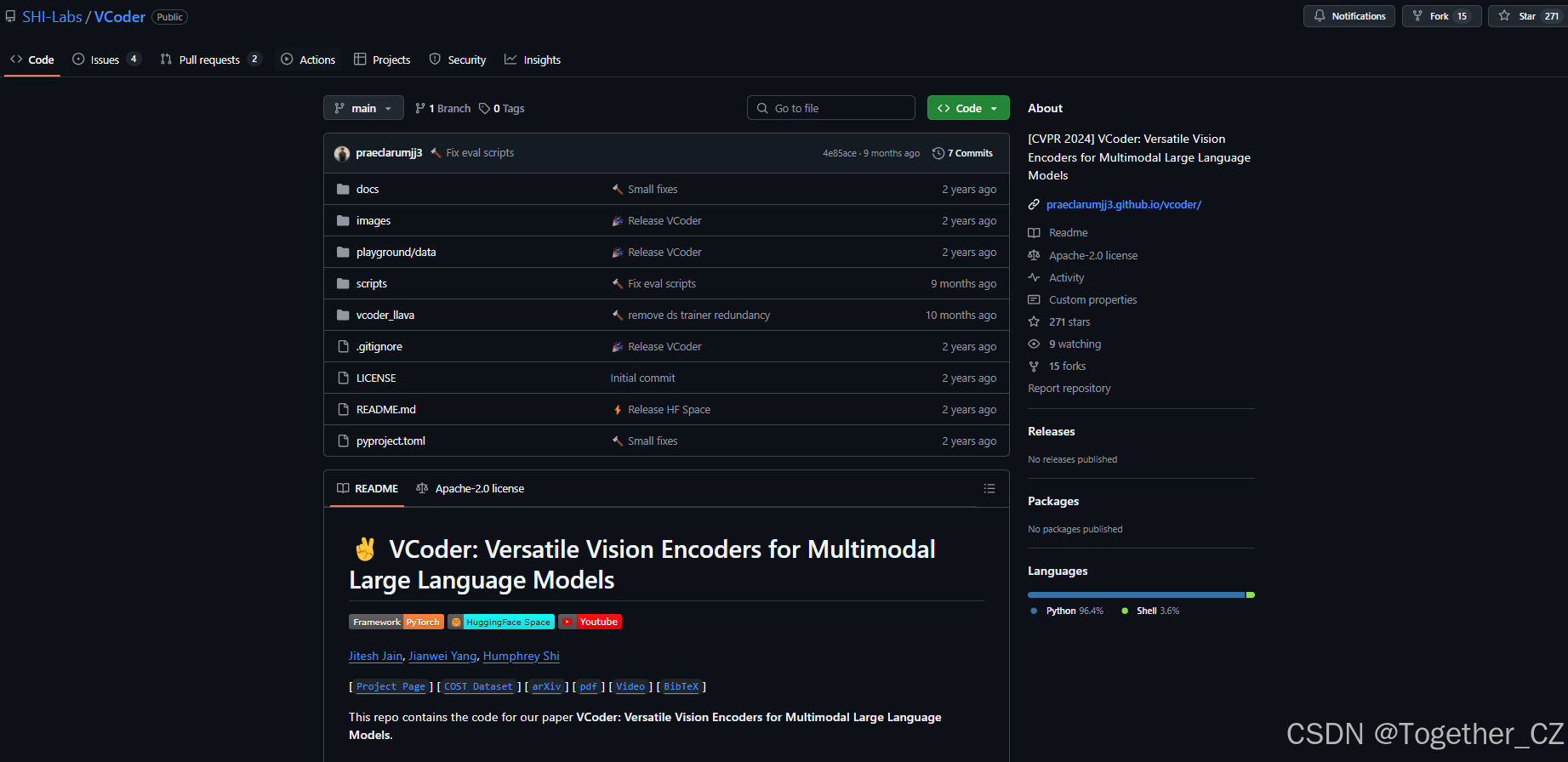
Task: Open the README outline list icon
Action: point(989,488)
